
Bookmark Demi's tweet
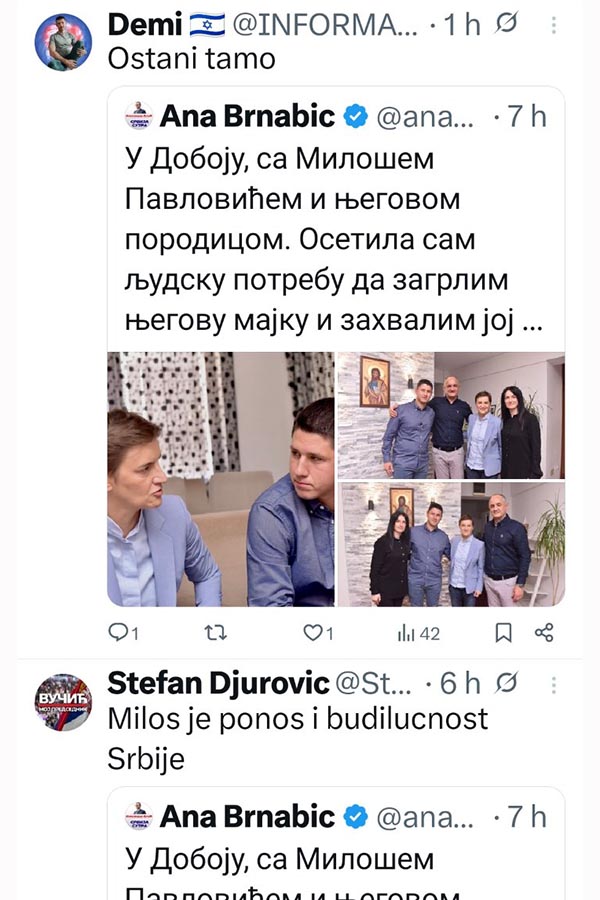tap(504, 633)
